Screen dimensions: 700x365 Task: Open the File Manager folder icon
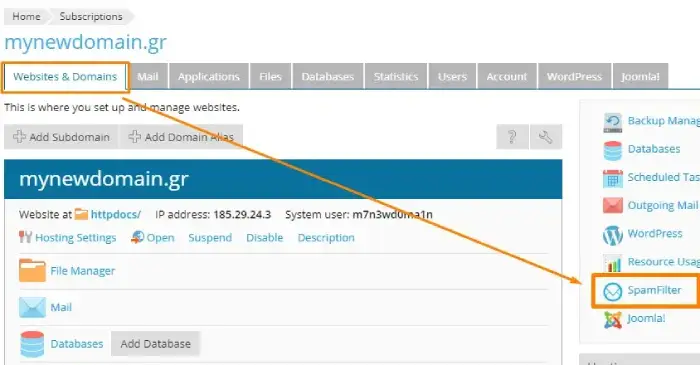point(32,270)
